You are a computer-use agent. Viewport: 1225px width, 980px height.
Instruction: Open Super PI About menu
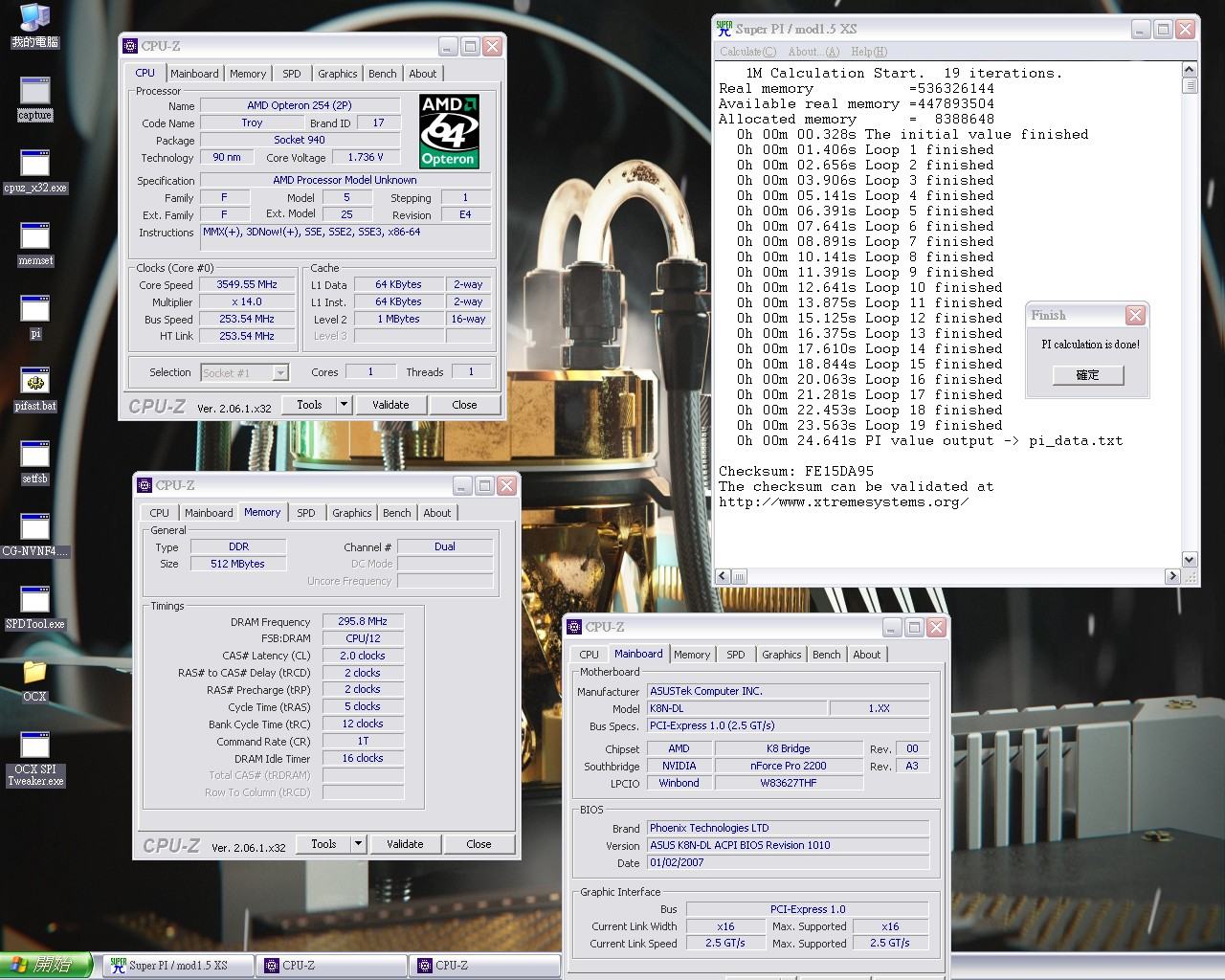click(x=813, y=52)
